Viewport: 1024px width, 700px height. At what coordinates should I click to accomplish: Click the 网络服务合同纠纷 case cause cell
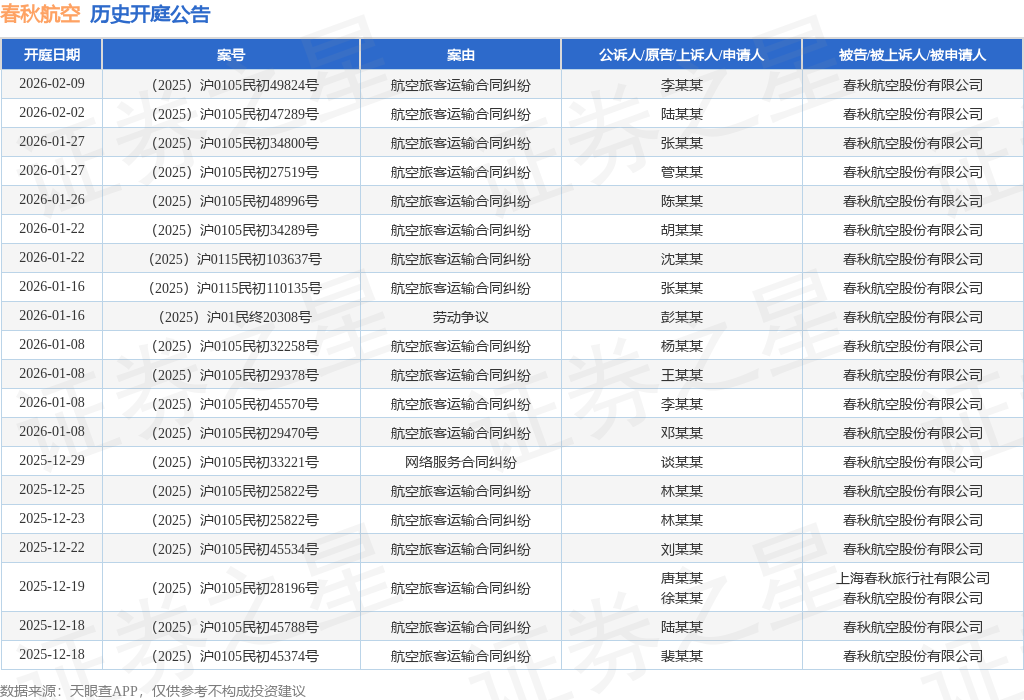(460, 462)
